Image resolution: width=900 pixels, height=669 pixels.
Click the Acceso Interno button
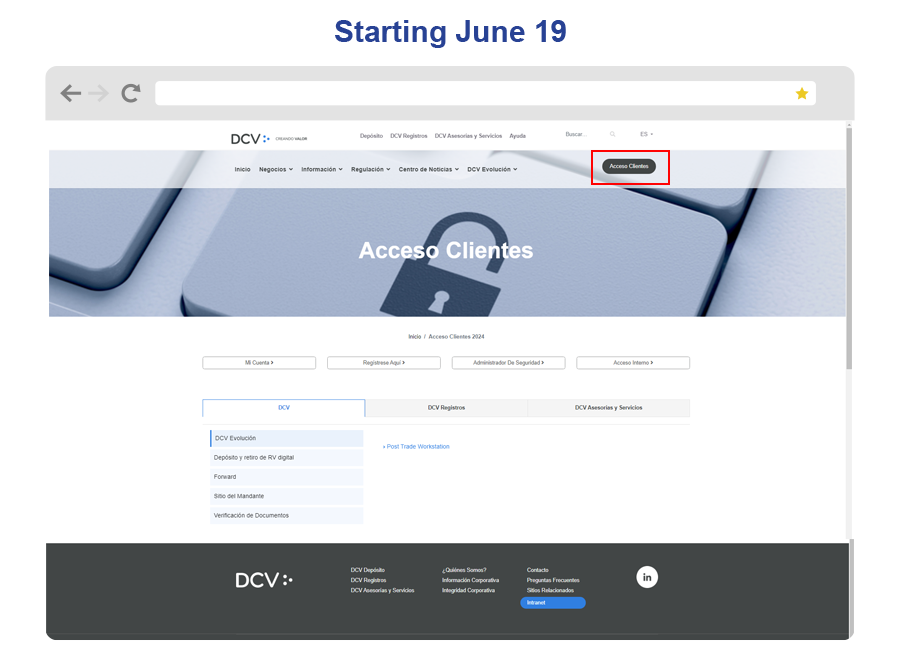(x=633, y=363)
